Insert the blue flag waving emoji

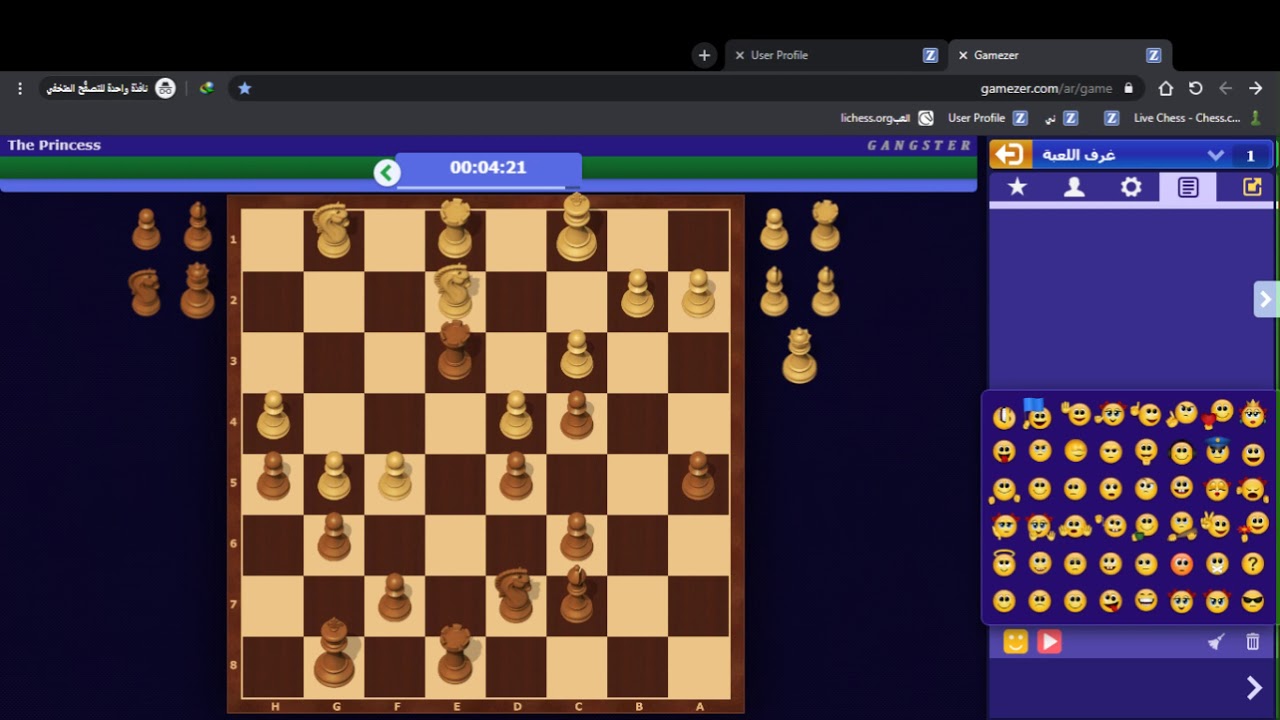[1037, 413]
